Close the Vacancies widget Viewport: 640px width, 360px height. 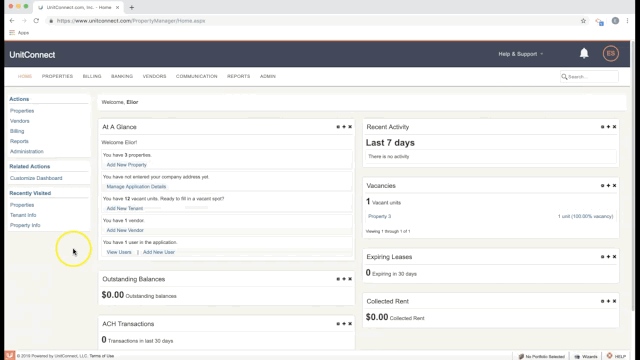[x=614, y=186]
